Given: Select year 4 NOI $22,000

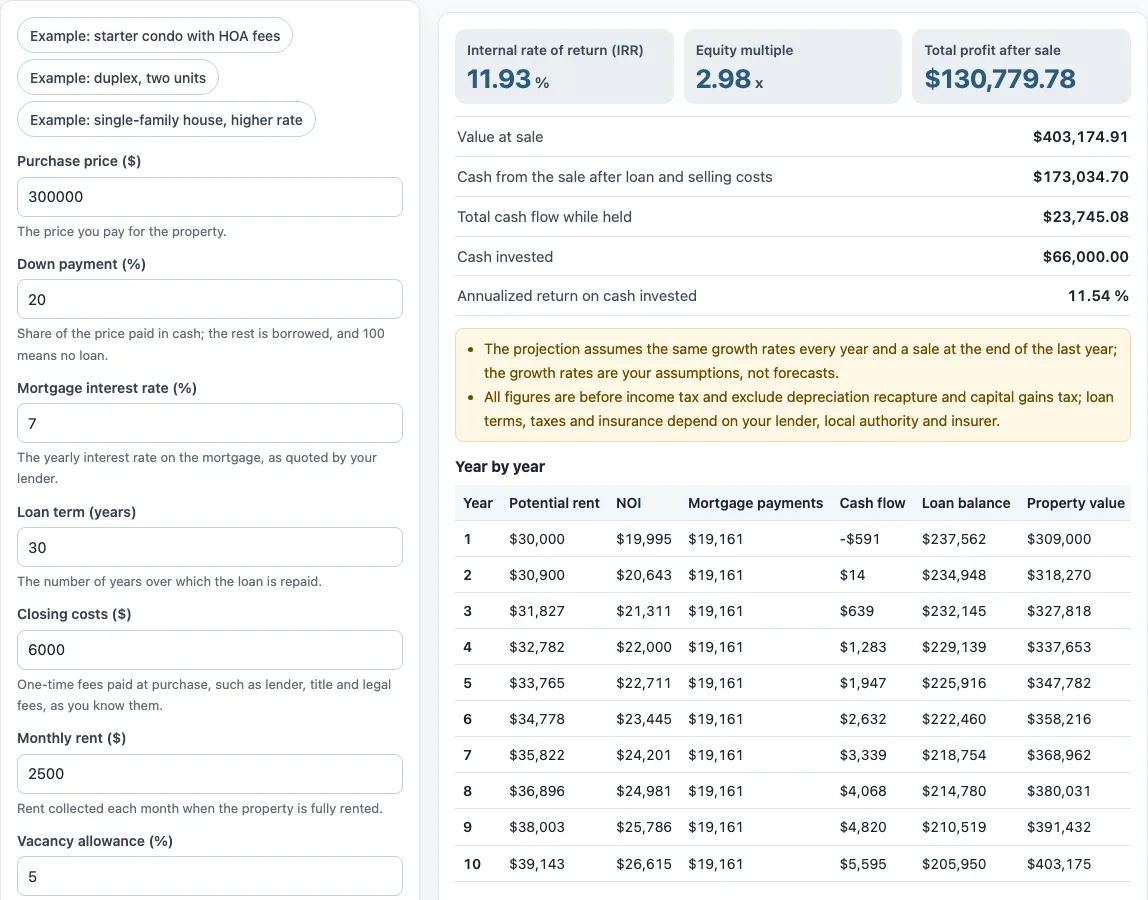Looking at the screenshot, I should (x=644, y=647).
